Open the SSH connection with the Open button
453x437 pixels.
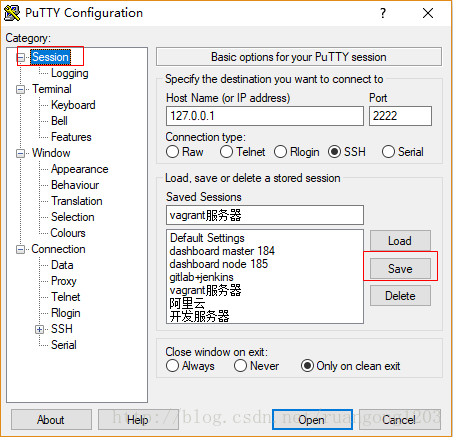(312, 420)
